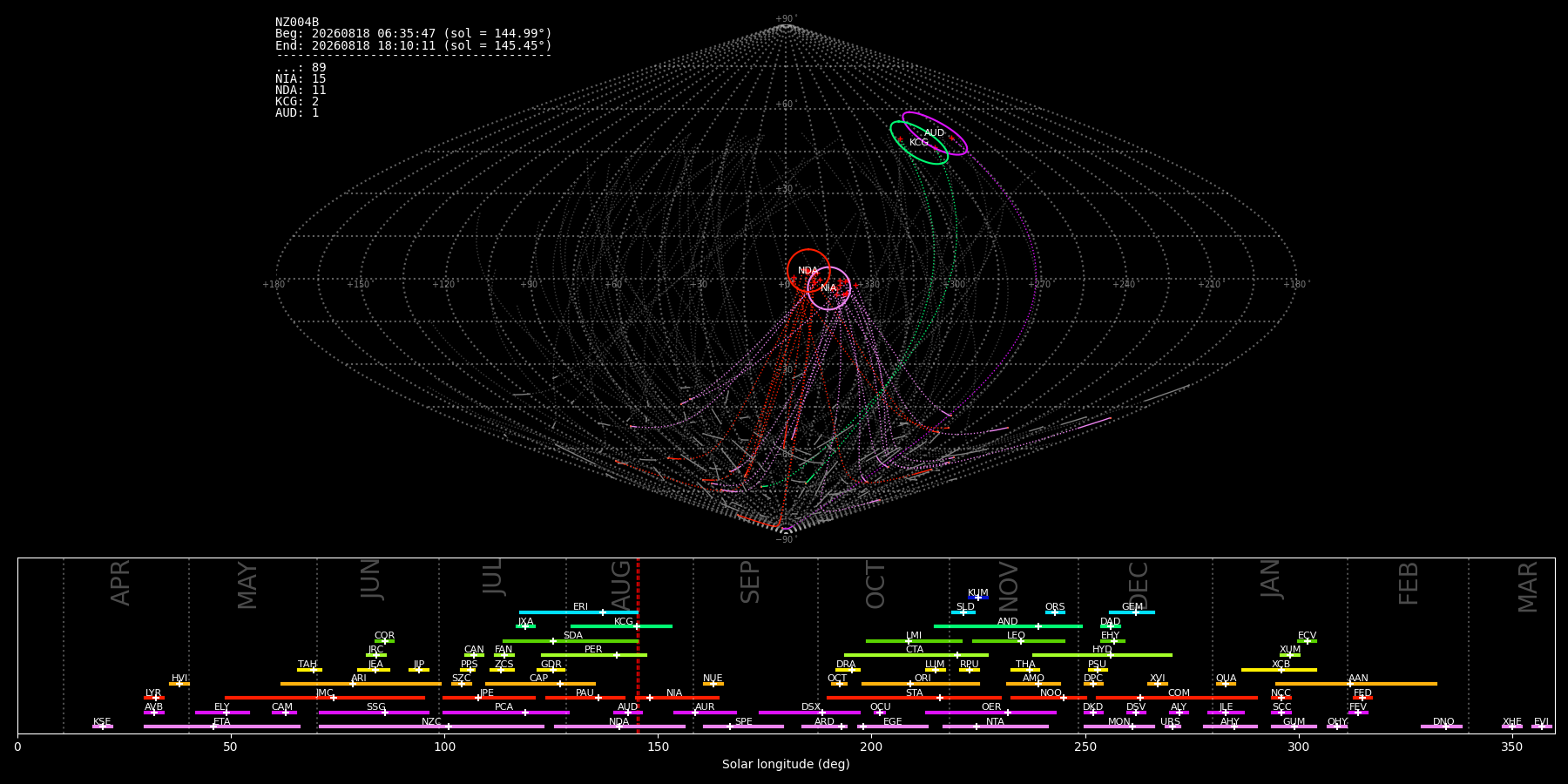Select the CAP orange shower bar

[x=540, y=684]
